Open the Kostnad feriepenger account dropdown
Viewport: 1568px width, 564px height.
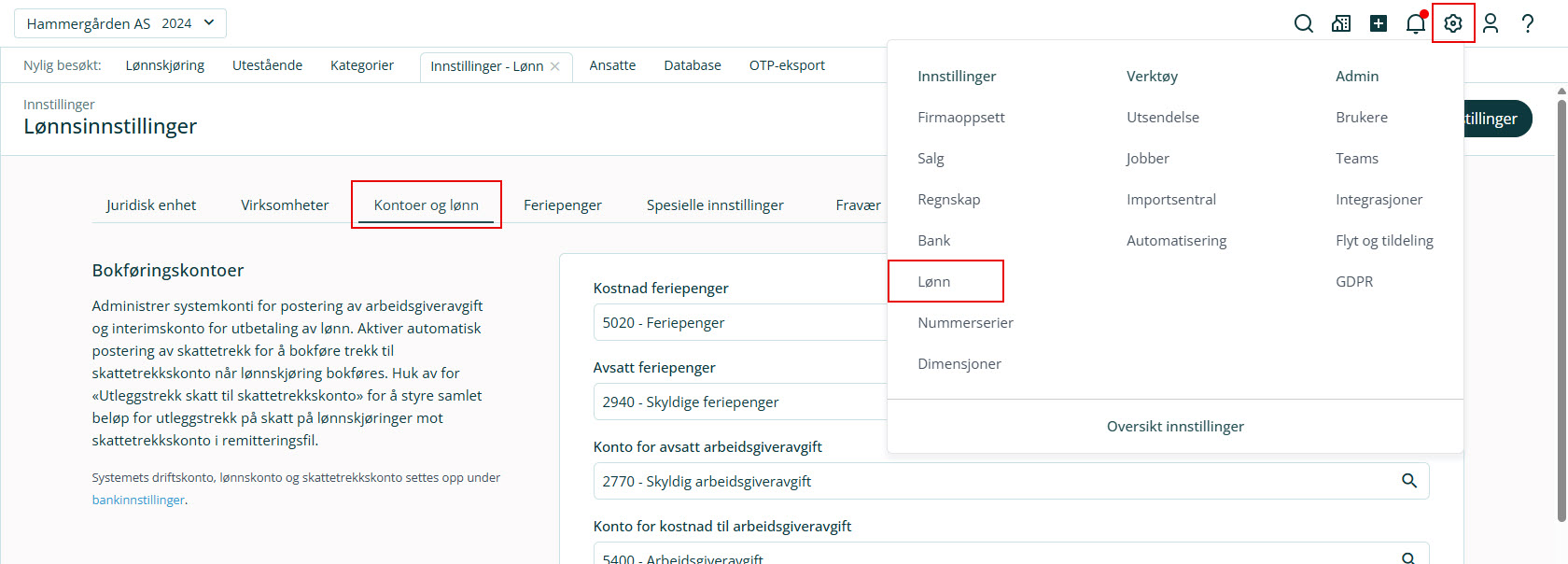pos(737,323)
